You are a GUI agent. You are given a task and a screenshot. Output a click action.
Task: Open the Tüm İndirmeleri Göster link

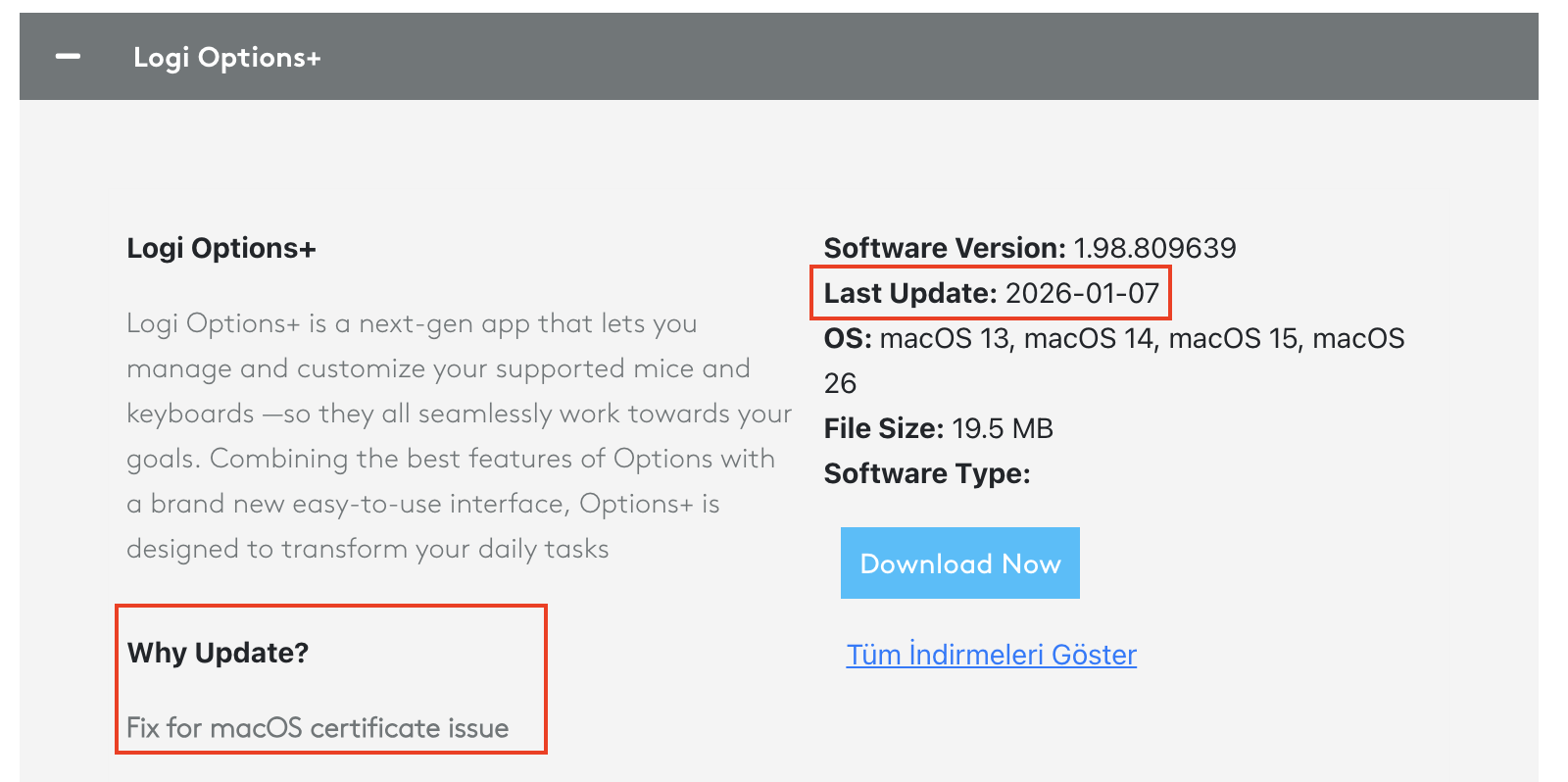click(x=991, y=655)
